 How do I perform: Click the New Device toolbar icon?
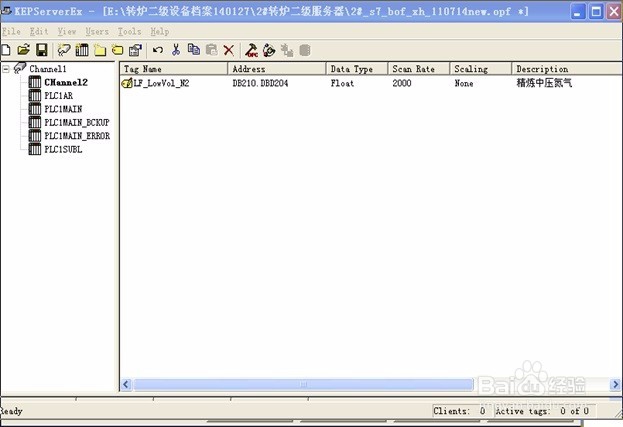tap(82, 50)
